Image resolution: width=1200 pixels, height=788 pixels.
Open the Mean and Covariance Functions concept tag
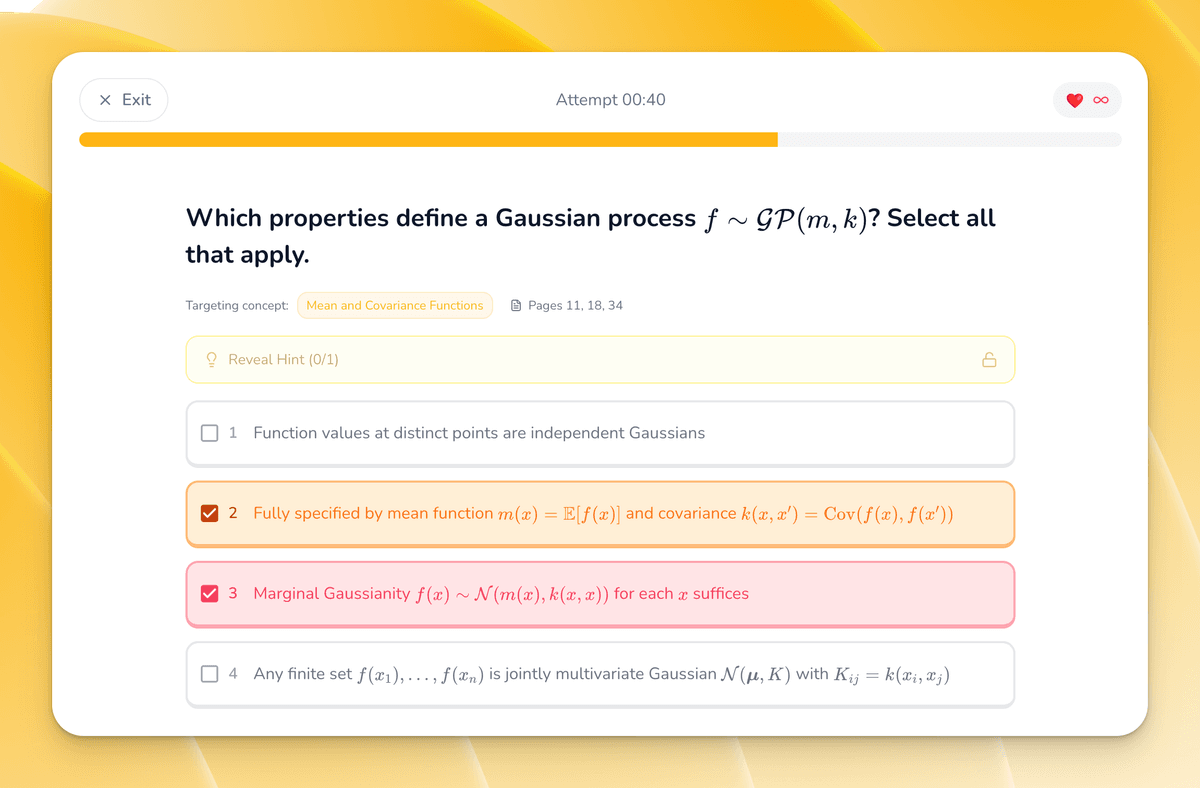click(x=394, y=306)
